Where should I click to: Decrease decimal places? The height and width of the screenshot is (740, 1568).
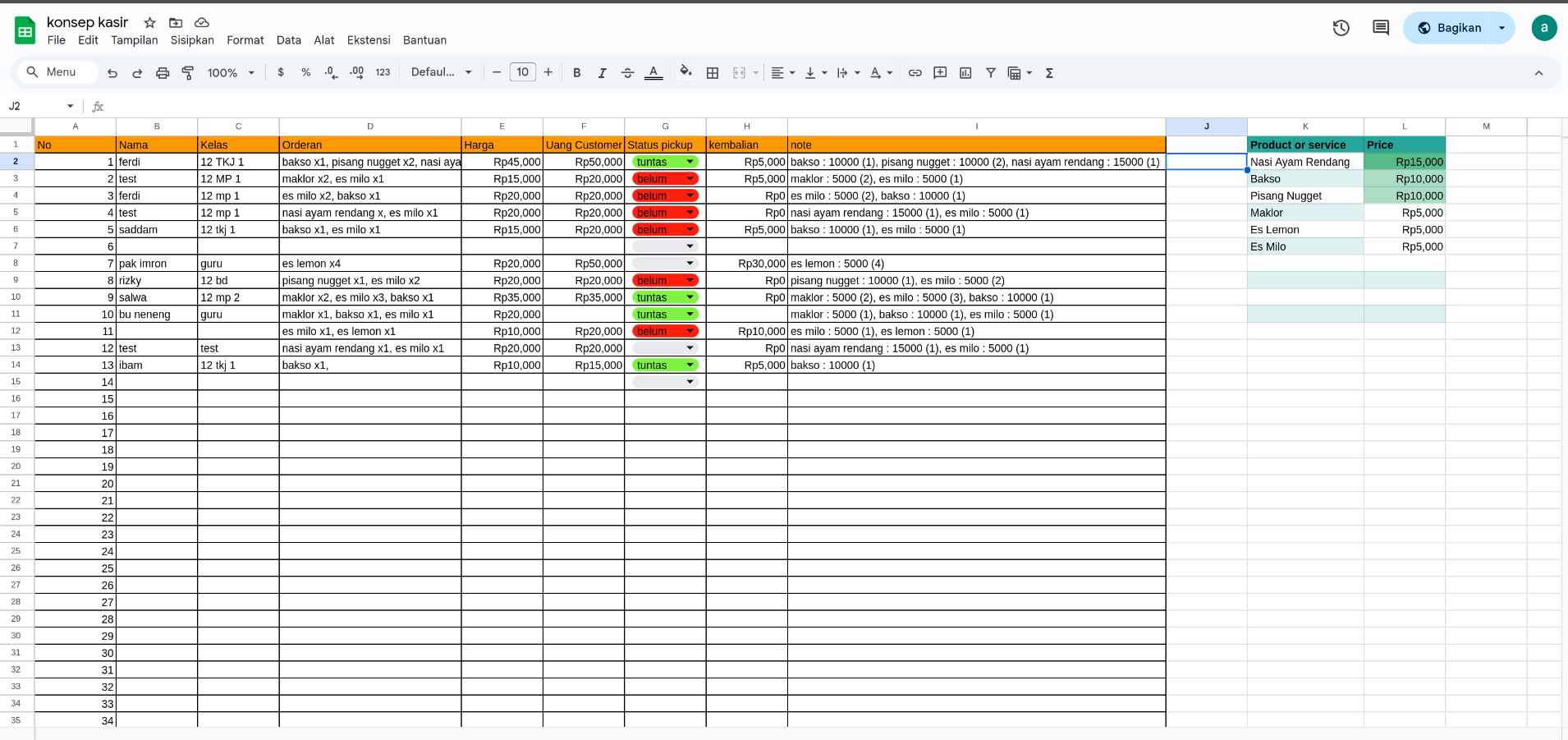pos(331,72)
